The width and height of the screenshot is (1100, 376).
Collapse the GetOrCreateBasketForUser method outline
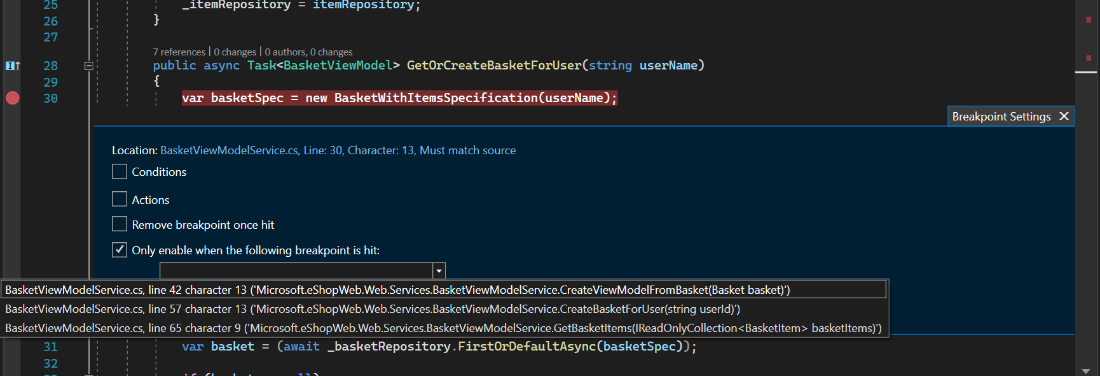pos(89,66)
